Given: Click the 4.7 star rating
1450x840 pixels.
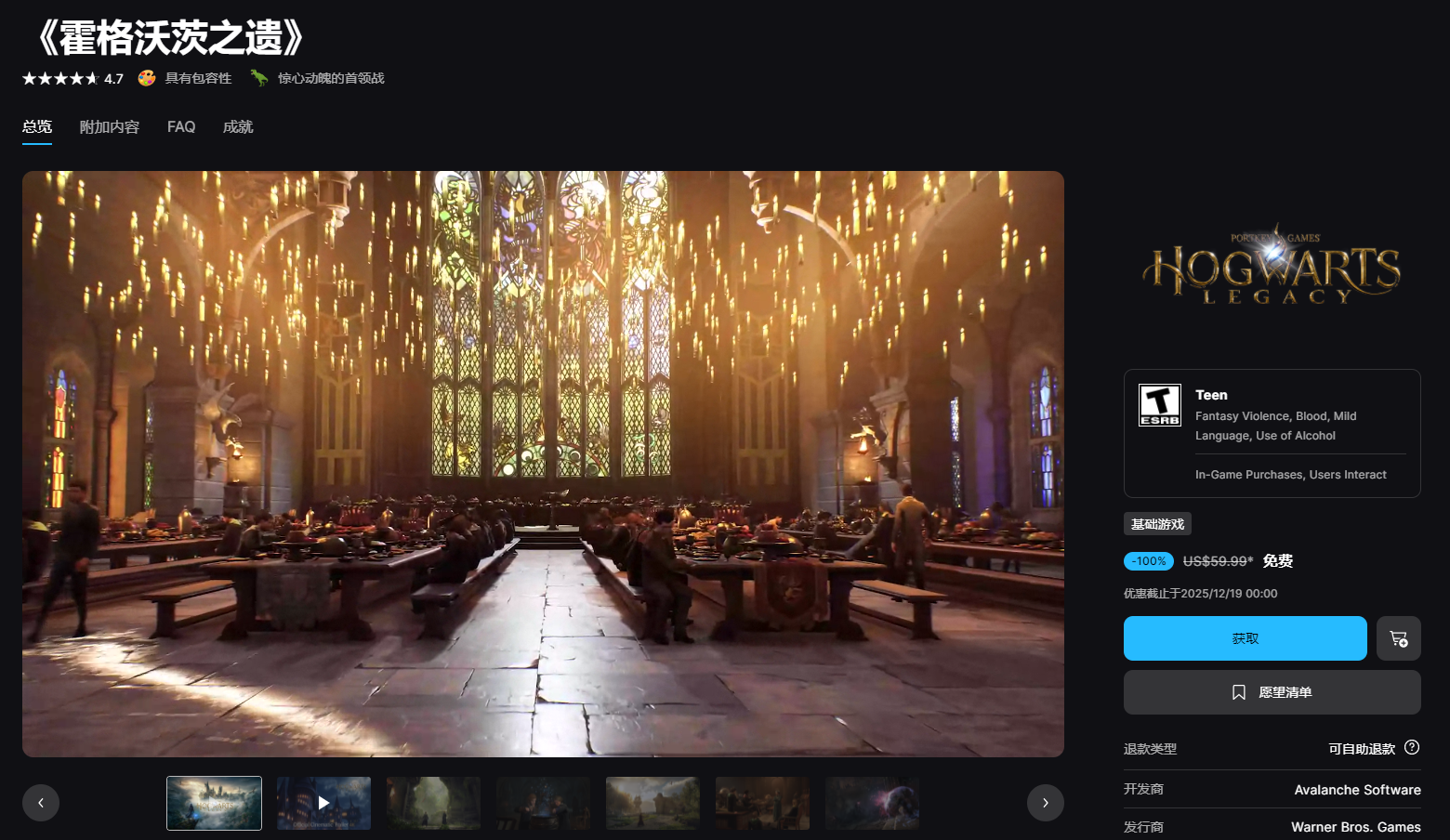Looking at the screenshot, I should click(72, 79).
